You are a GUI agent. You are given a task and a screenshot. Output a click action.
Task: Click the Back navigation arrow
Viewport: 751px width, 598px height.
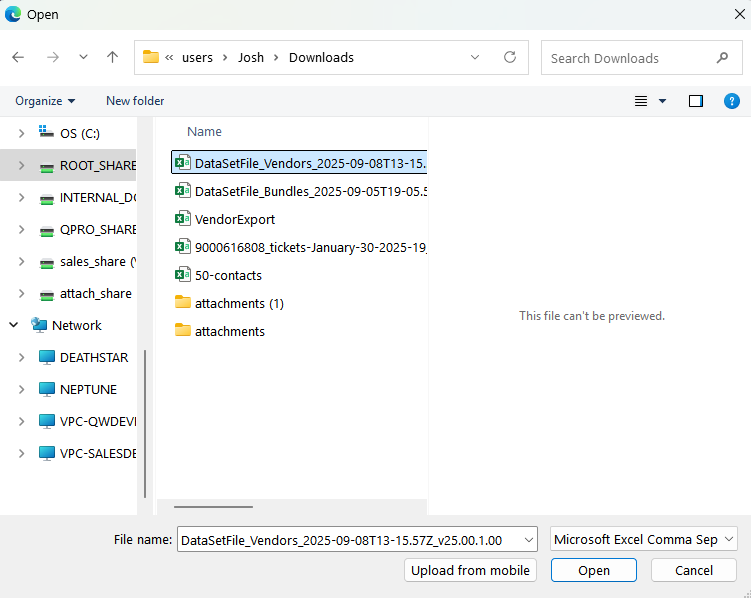(18, 58)
